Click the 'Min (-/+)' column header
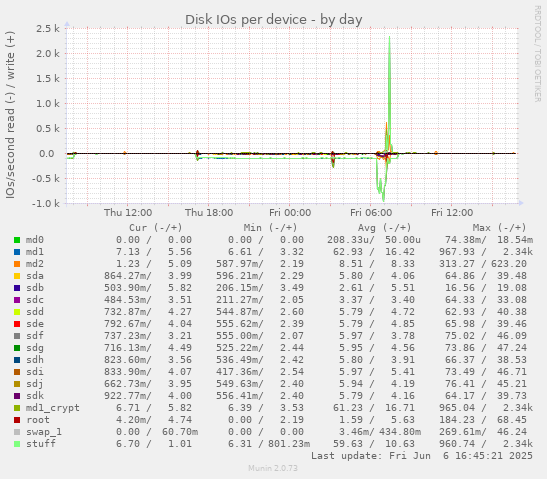Viewport: 547px width, 479px height. click(x=270, y=228)
